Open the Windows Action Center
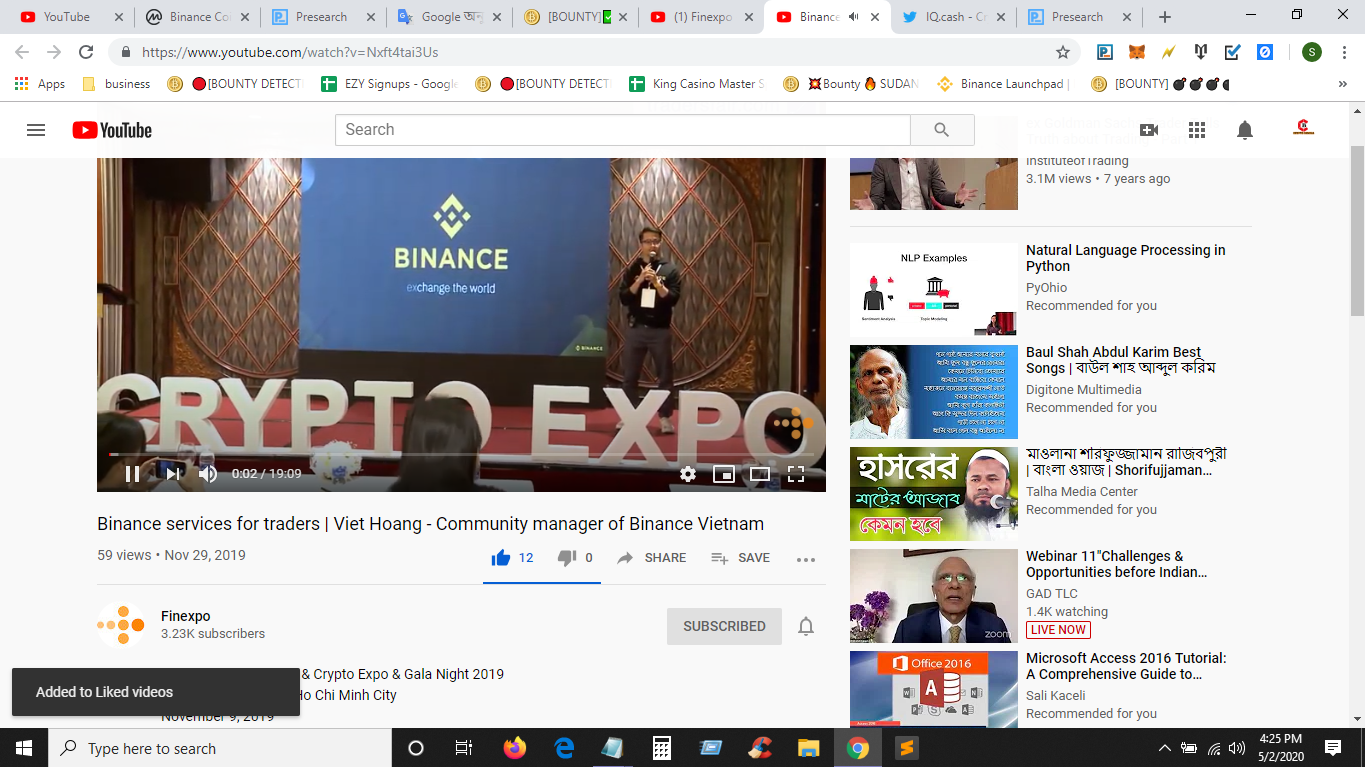 [x=1333, y=748]
